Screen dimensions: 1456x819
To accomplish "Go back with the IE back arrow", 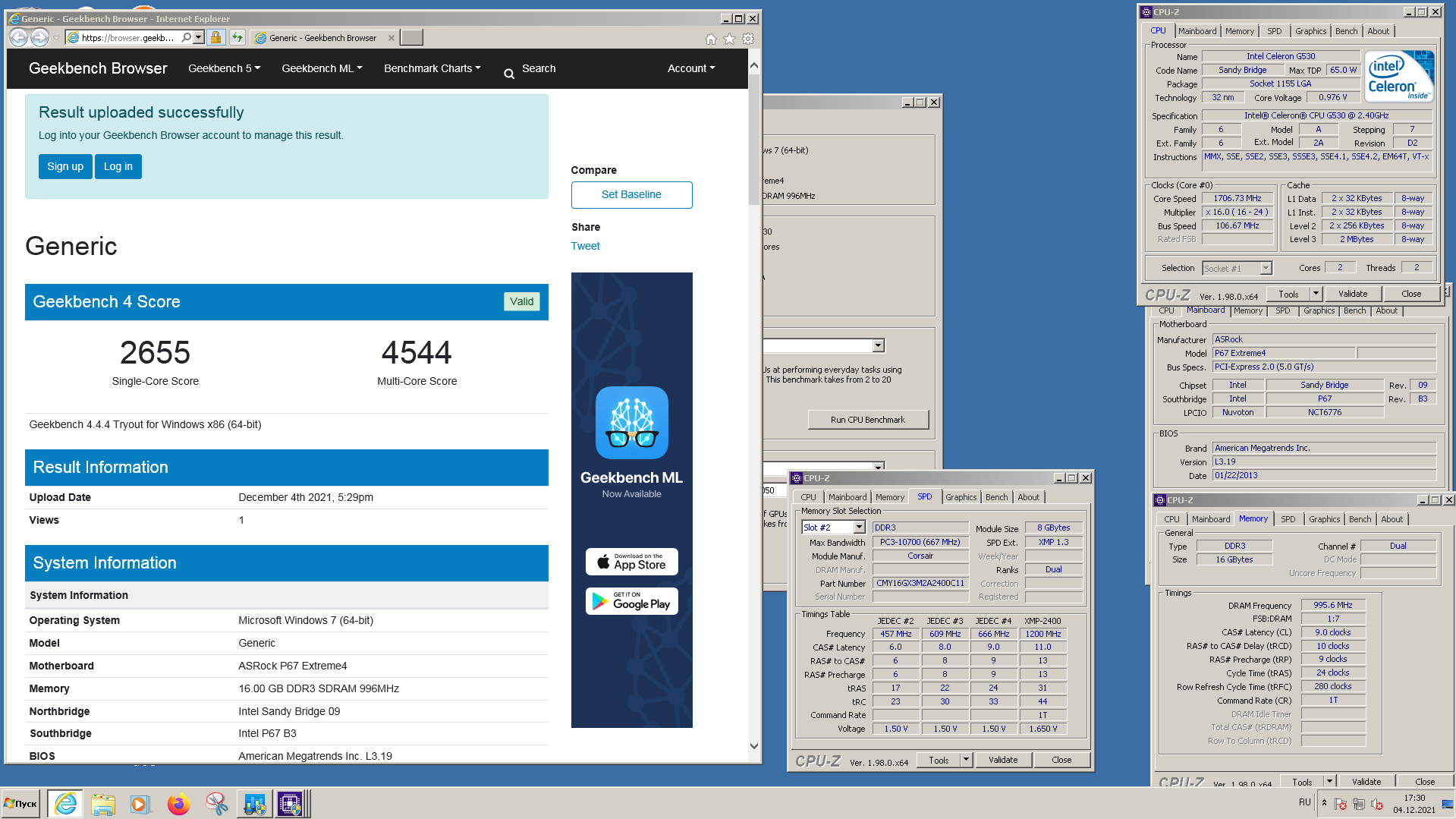I will [x=19, y=37].
